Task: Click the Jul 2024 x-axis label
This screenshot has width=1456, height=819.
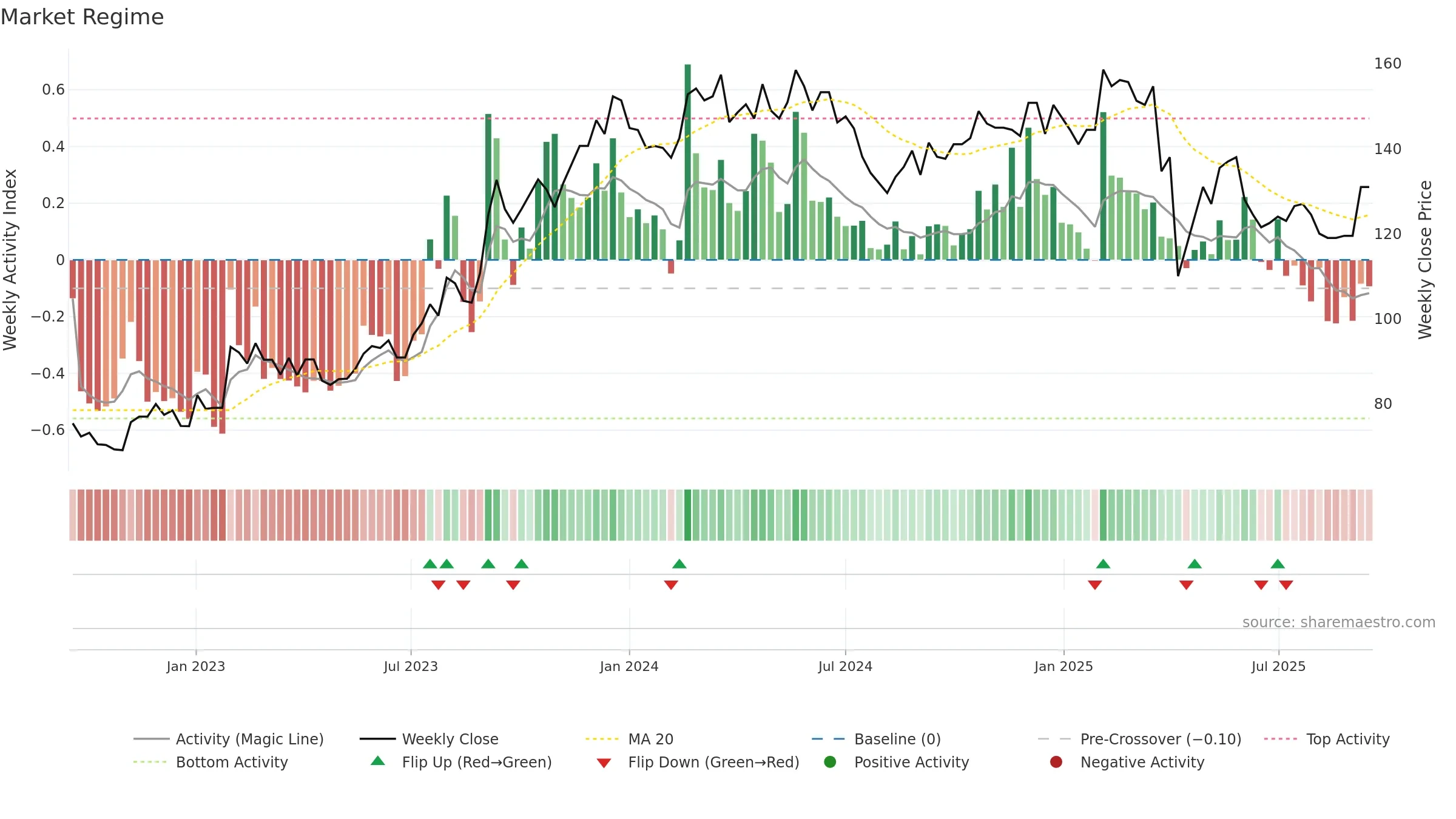Action: coord(845,666)
